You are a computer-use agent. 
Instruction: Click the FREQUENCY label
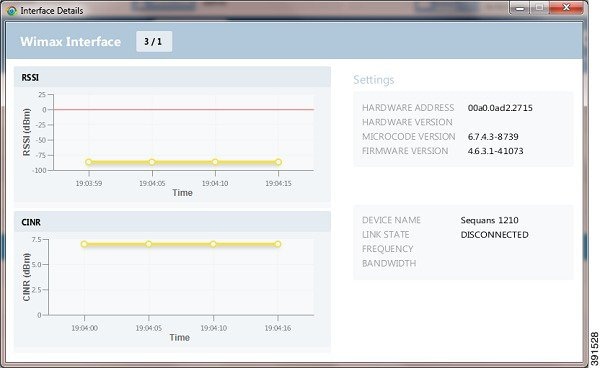coord(387,249)
